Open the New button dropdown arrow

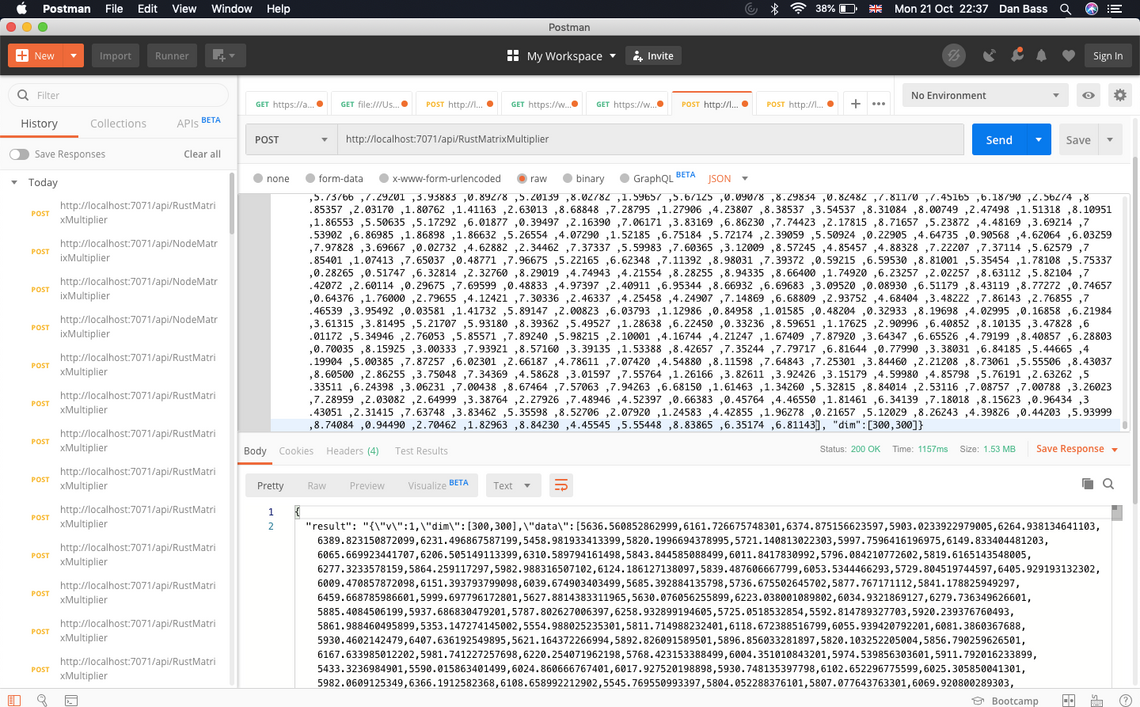click(x=73, y=55)
